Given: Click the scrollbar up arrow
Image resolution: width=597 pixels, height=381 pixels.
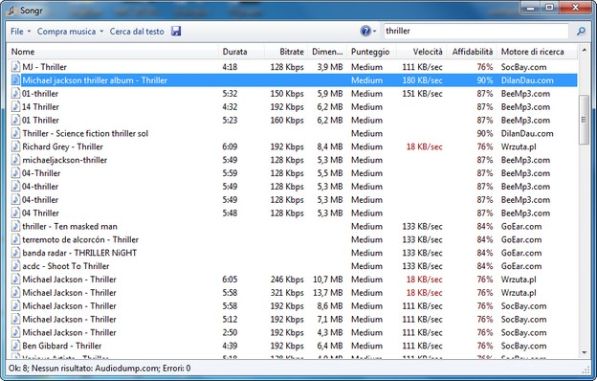Looking at the screenshot, I should point(584,50).
